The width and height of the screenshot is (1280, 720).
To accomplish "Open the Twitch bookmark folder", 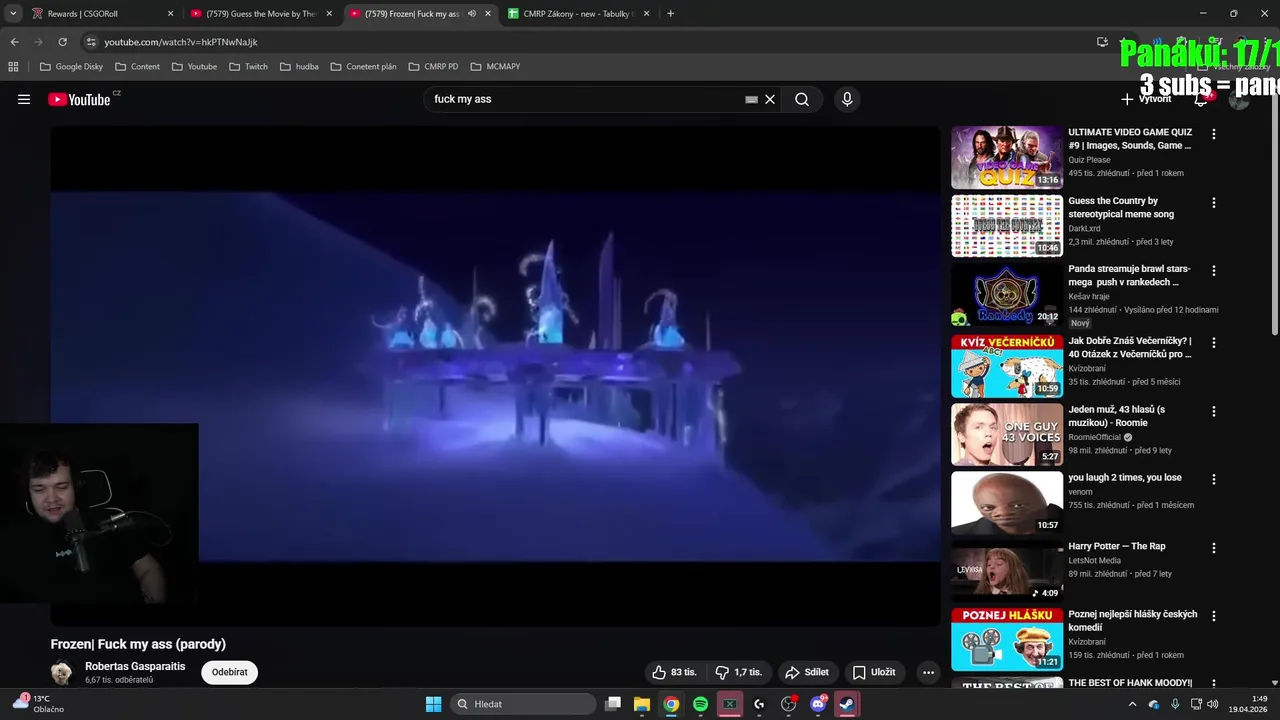I will click(x=248, y=66).
